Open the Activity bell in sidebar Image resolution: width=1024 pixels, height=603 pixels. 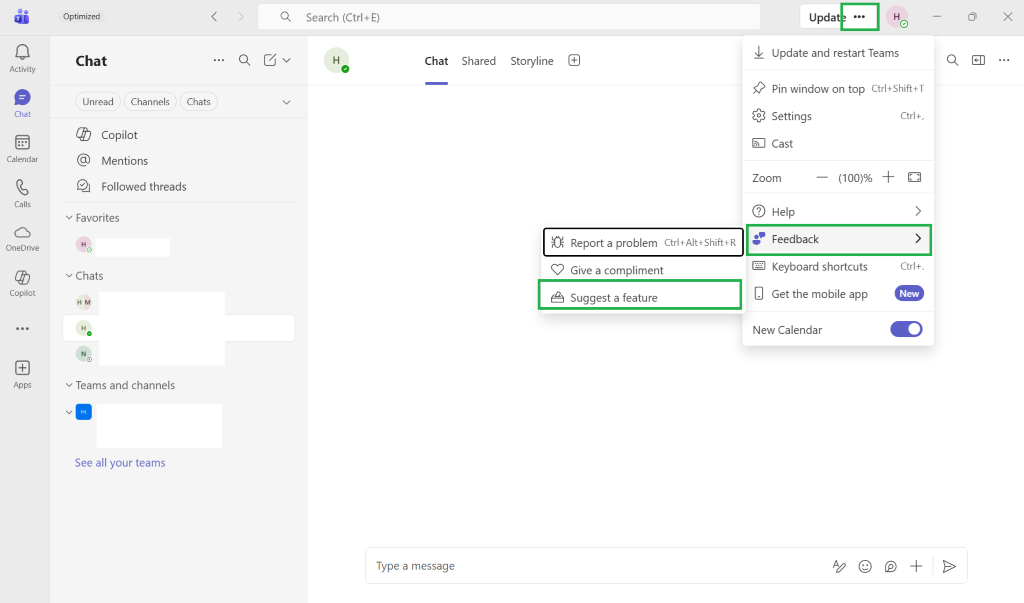point(22,57)
